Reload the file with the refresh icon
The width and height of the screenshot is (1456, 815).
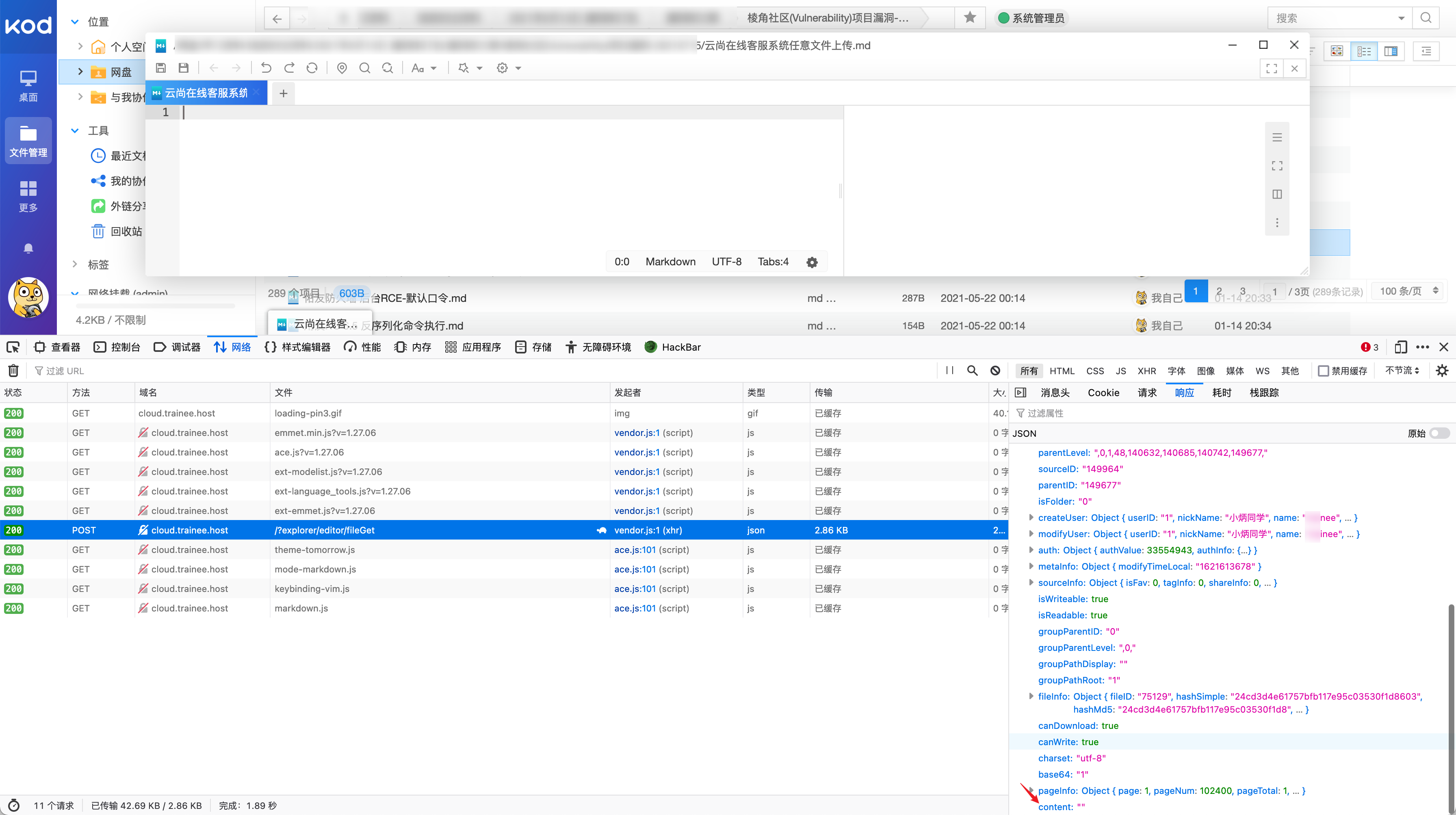[x=312, y=68]
